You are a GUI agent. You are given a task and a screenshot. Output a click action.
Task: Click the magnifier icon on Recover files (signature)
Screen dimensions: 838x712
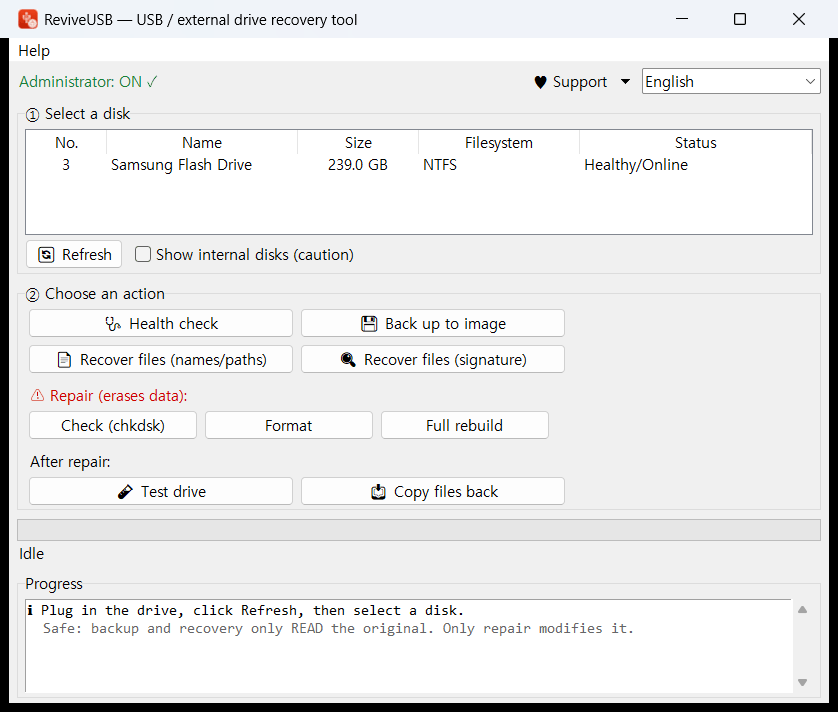[348, 360]
